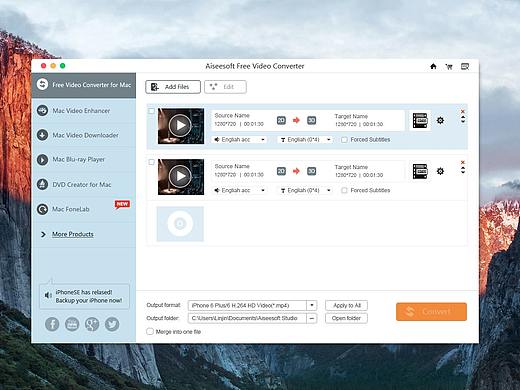Screen dimensions: 520x390
Task: Open settings gear for second video
Action: coord(440,171)
